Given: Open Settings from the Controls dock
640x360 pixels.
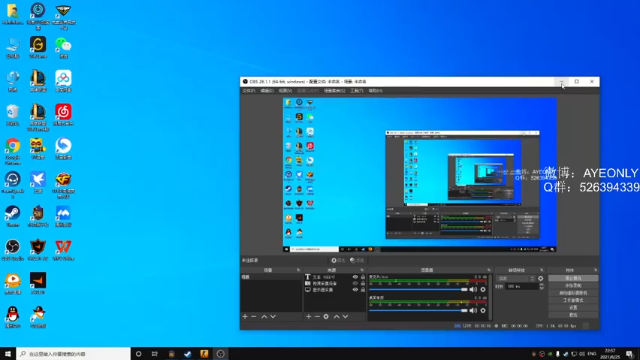Looking at the screenshot, I should (573, 308).
